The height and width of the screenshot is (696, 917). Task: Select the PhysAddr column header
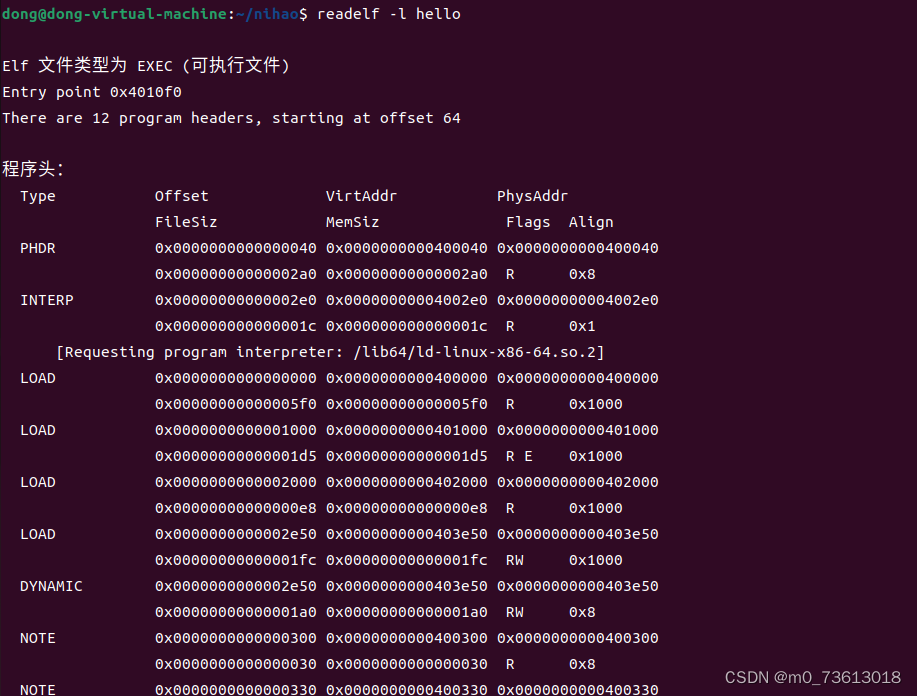[x=532, y=196]
